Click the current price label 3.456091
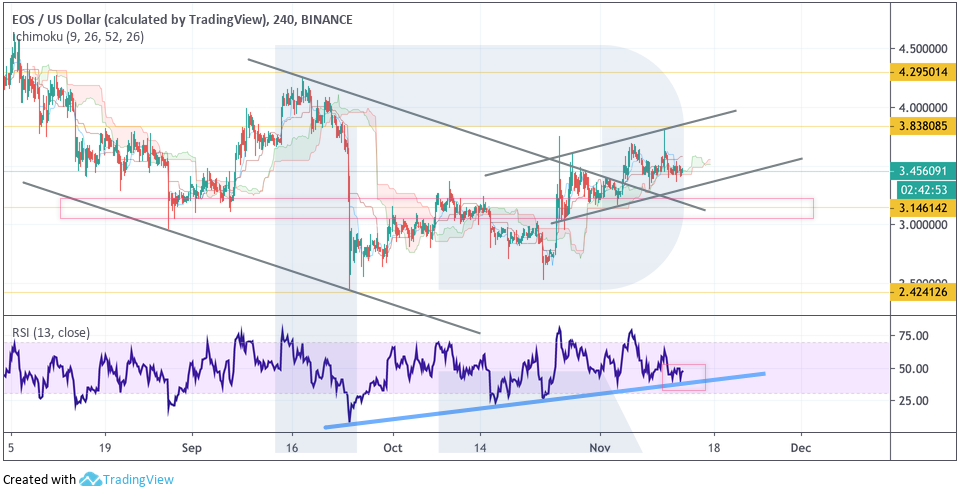 [x=924, y=171]
